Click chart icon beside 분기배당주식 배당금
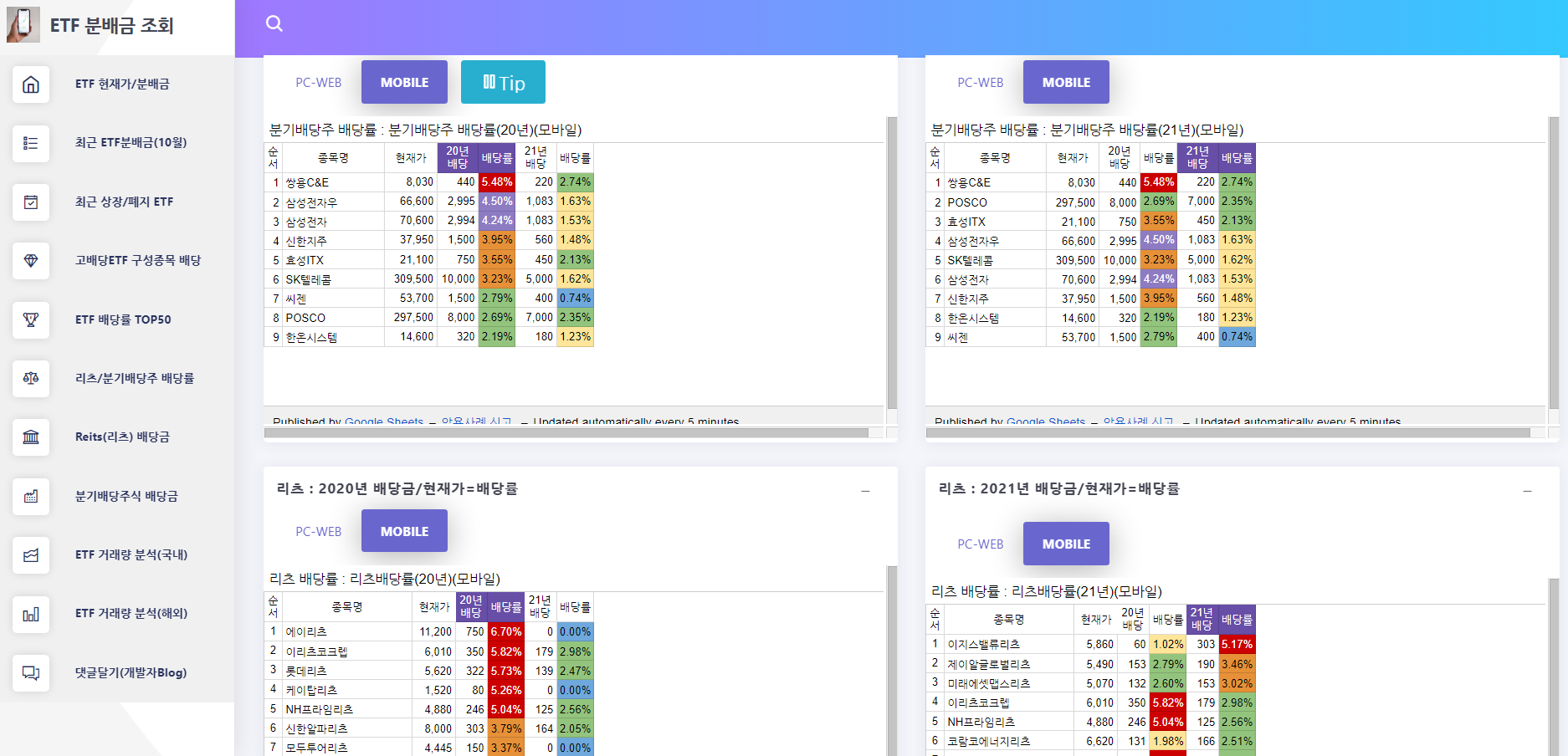This screenshot has width=1568, height=756. click(31, 497)
